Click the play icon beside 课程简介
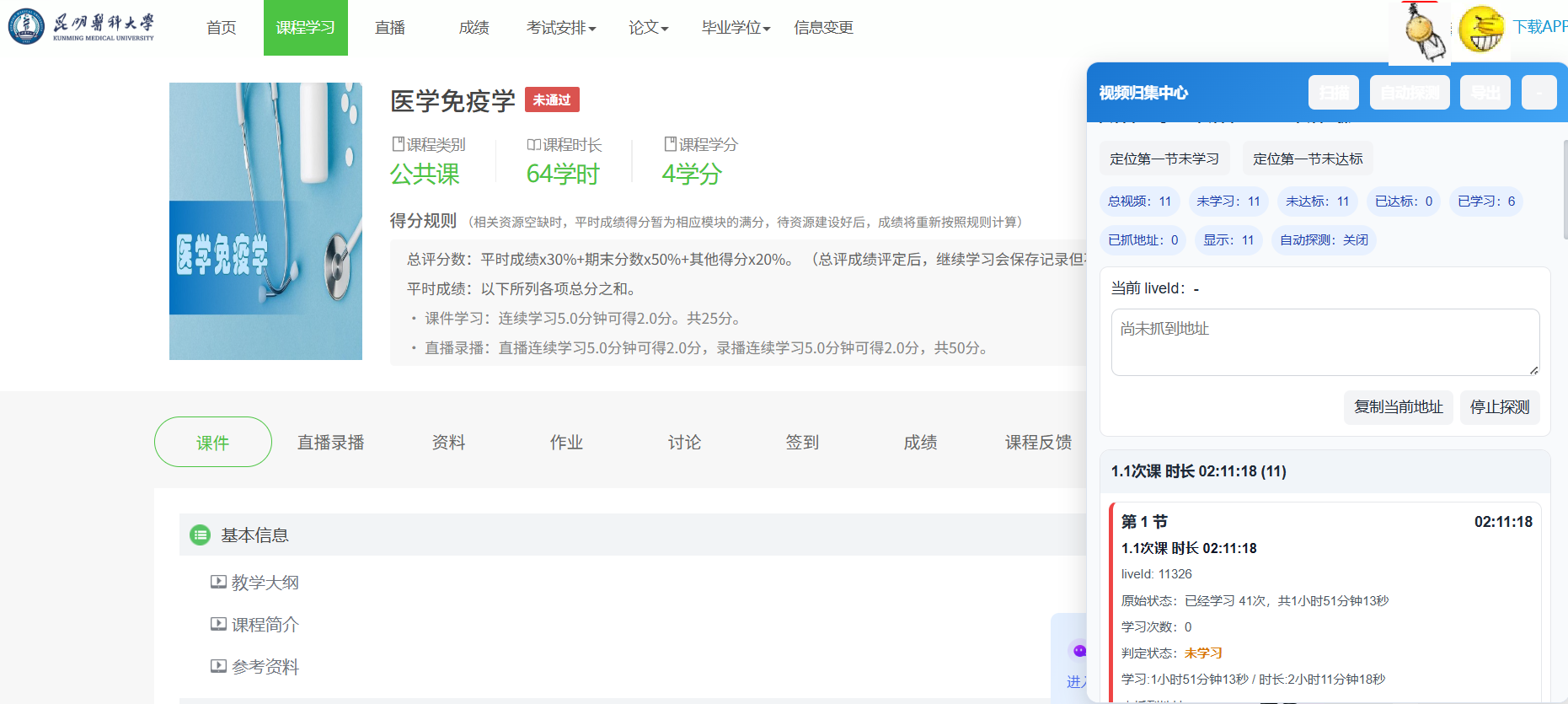Viewport: 1568px width, 704px height. 218,624
